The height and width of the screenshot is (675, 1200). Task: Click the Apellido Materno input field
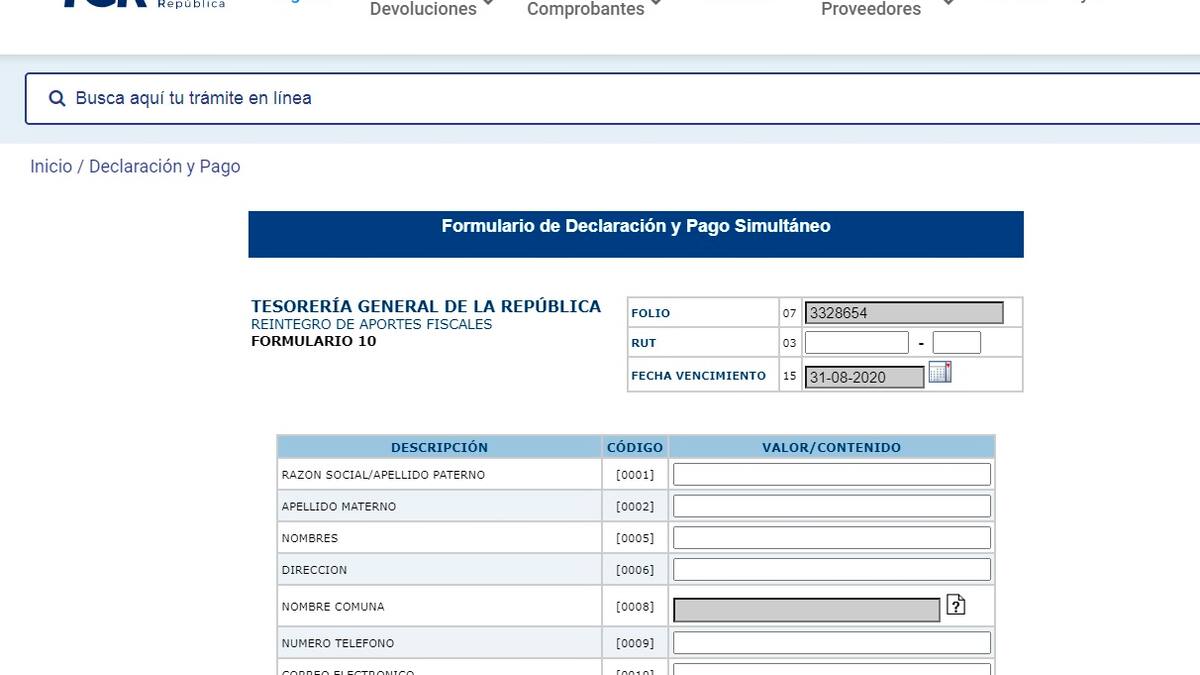pyautogui.click(x=832, y=506)
